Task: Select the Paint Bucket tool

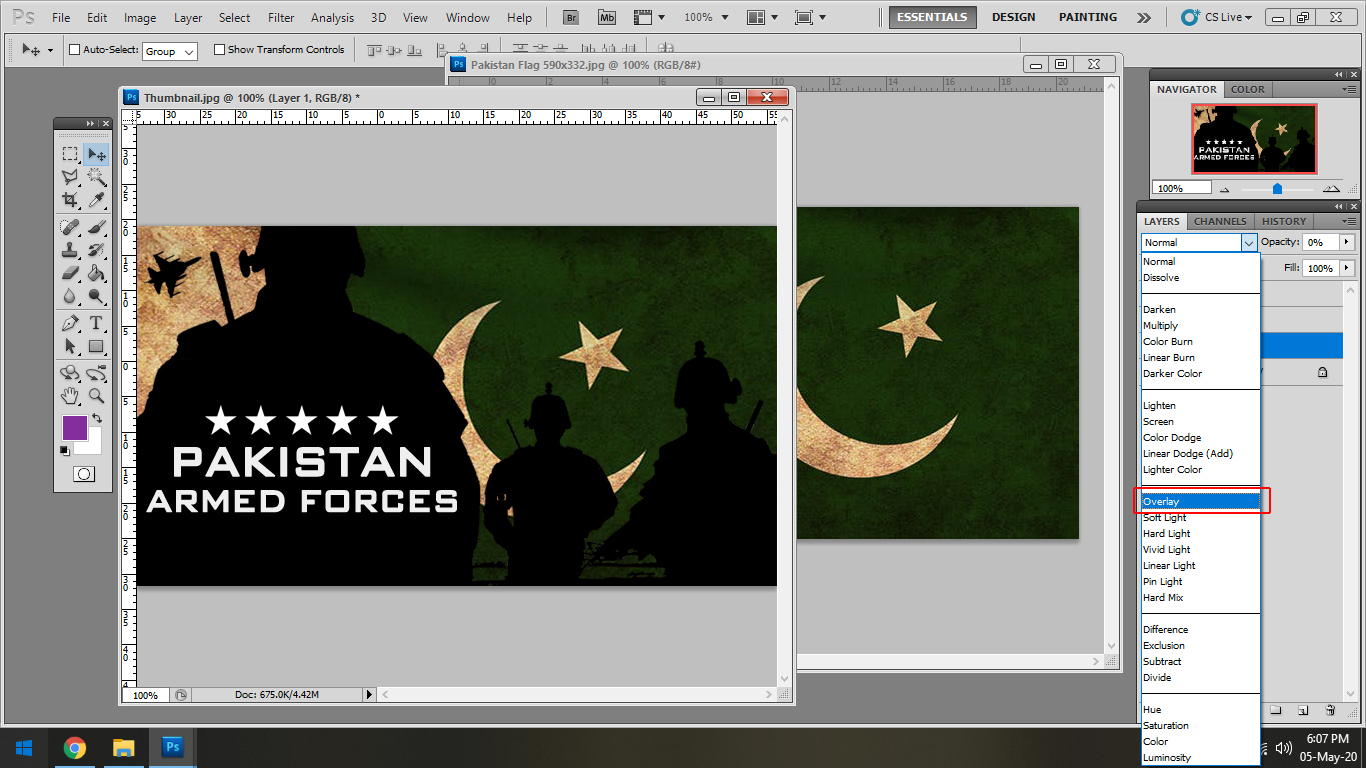Action: 97,273
